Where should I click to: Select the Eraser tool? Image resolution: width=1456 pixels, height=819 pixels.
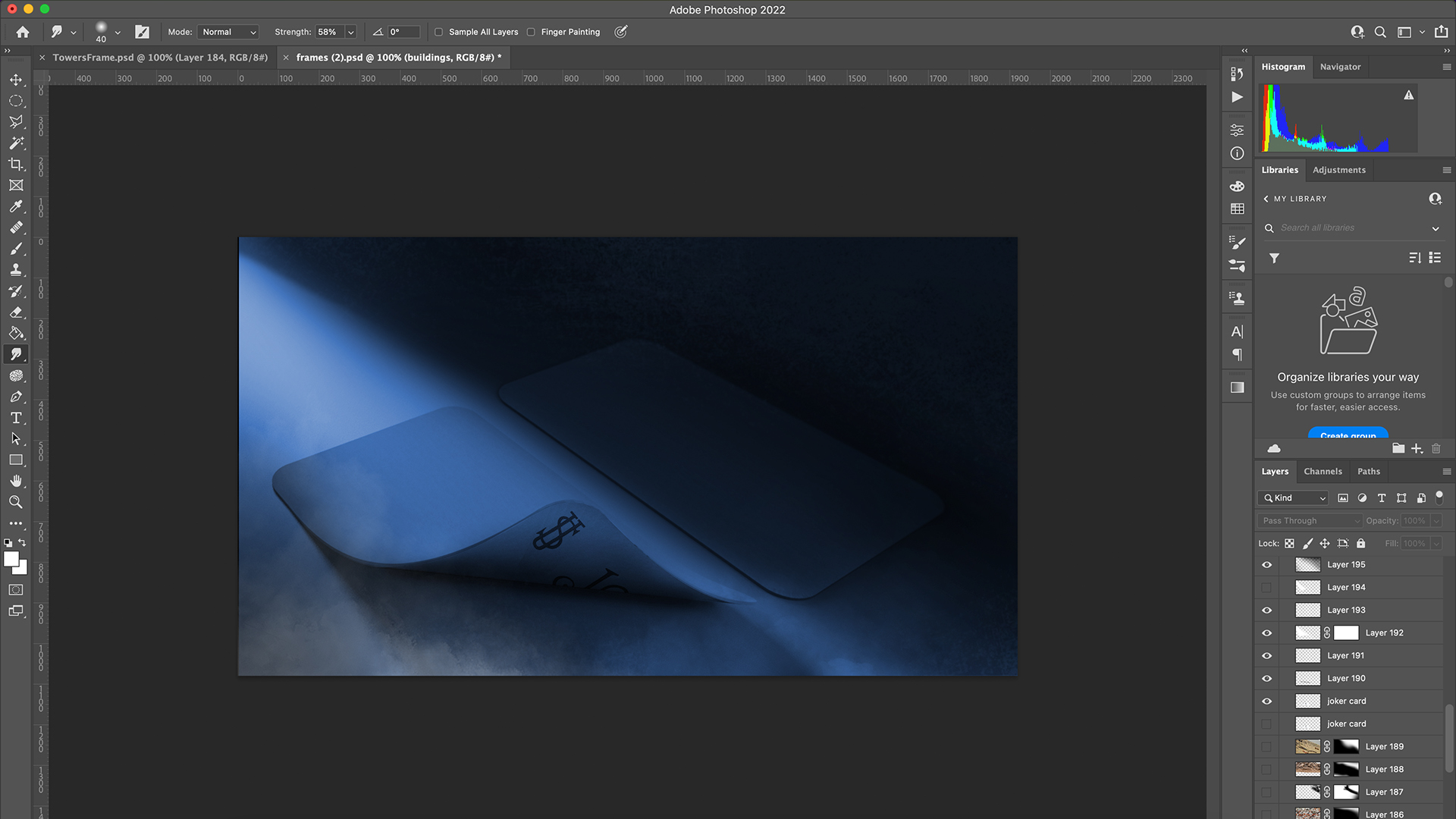15,312
